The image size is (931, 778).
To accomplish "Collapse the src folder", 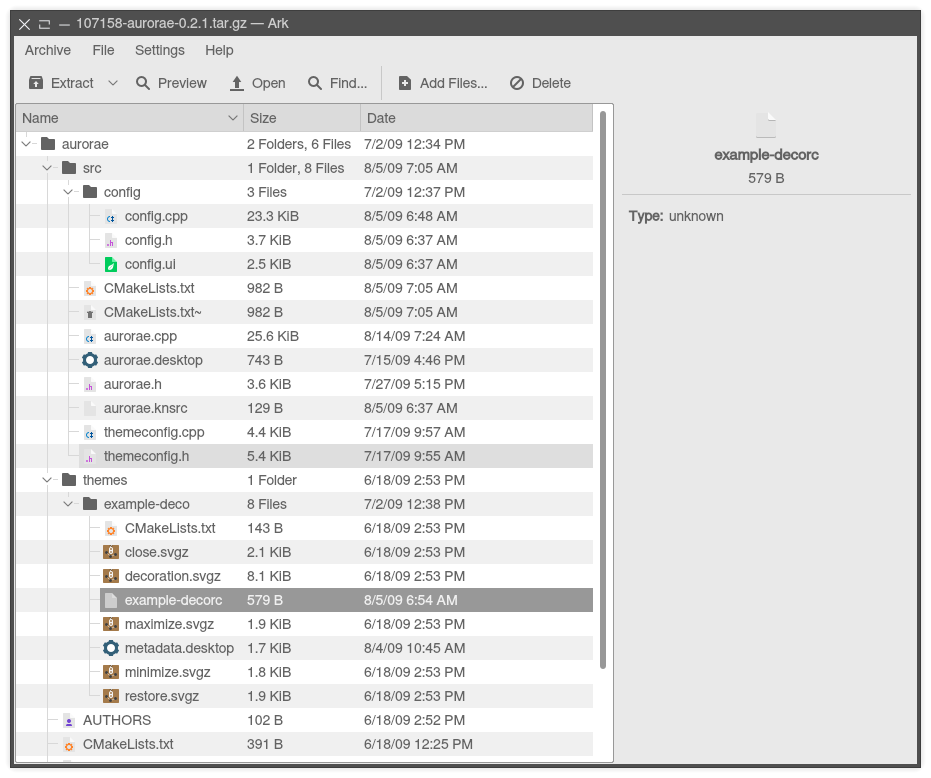I will (47, 168).
